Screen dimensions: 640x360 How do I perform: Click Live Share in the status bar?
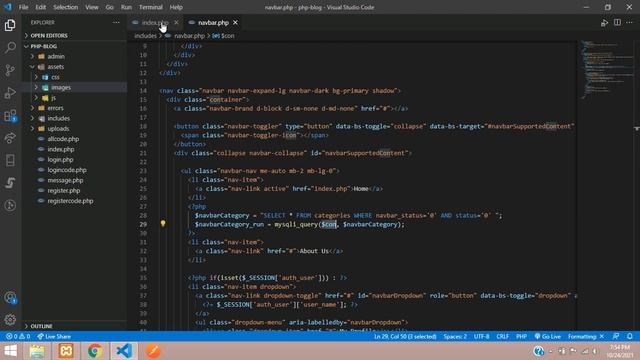[x=54, y=336]
